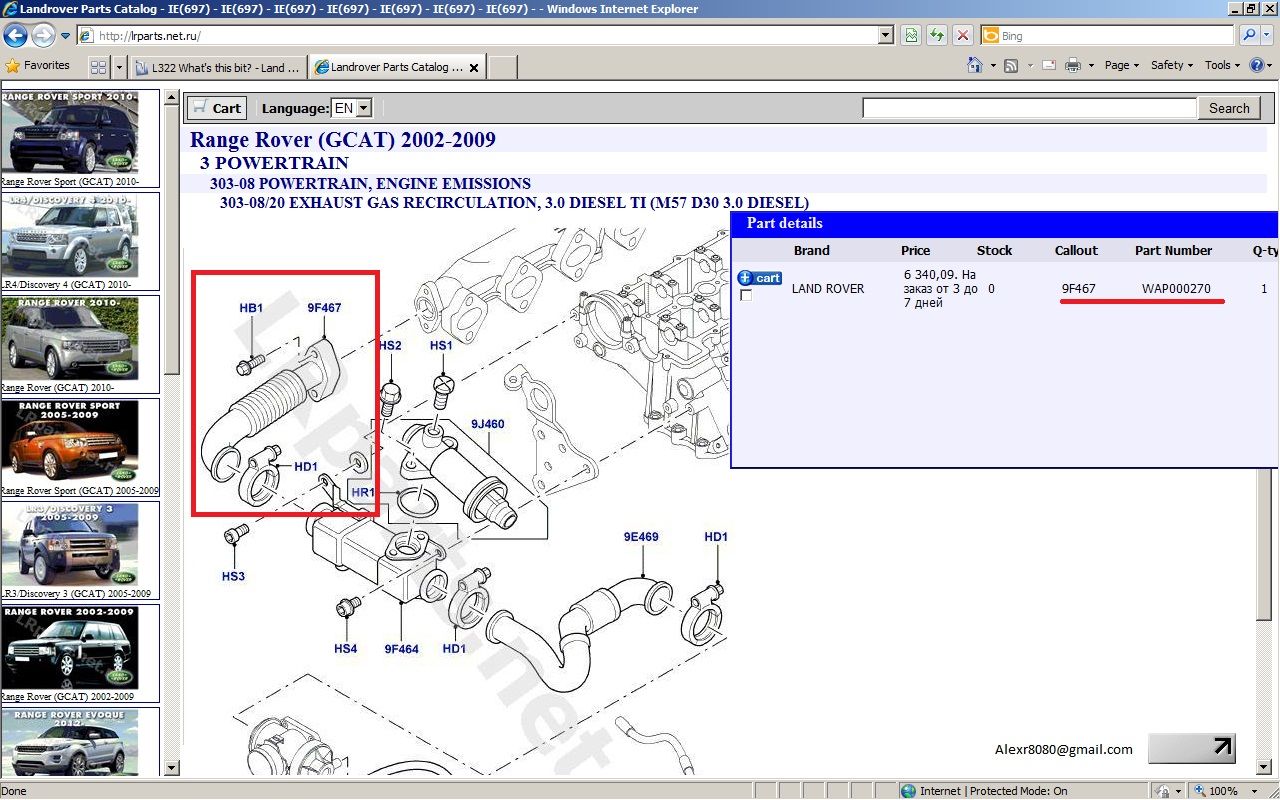Click the Home house icon
The width and height of the screenshot is (1280, 800).
point(975,65)
